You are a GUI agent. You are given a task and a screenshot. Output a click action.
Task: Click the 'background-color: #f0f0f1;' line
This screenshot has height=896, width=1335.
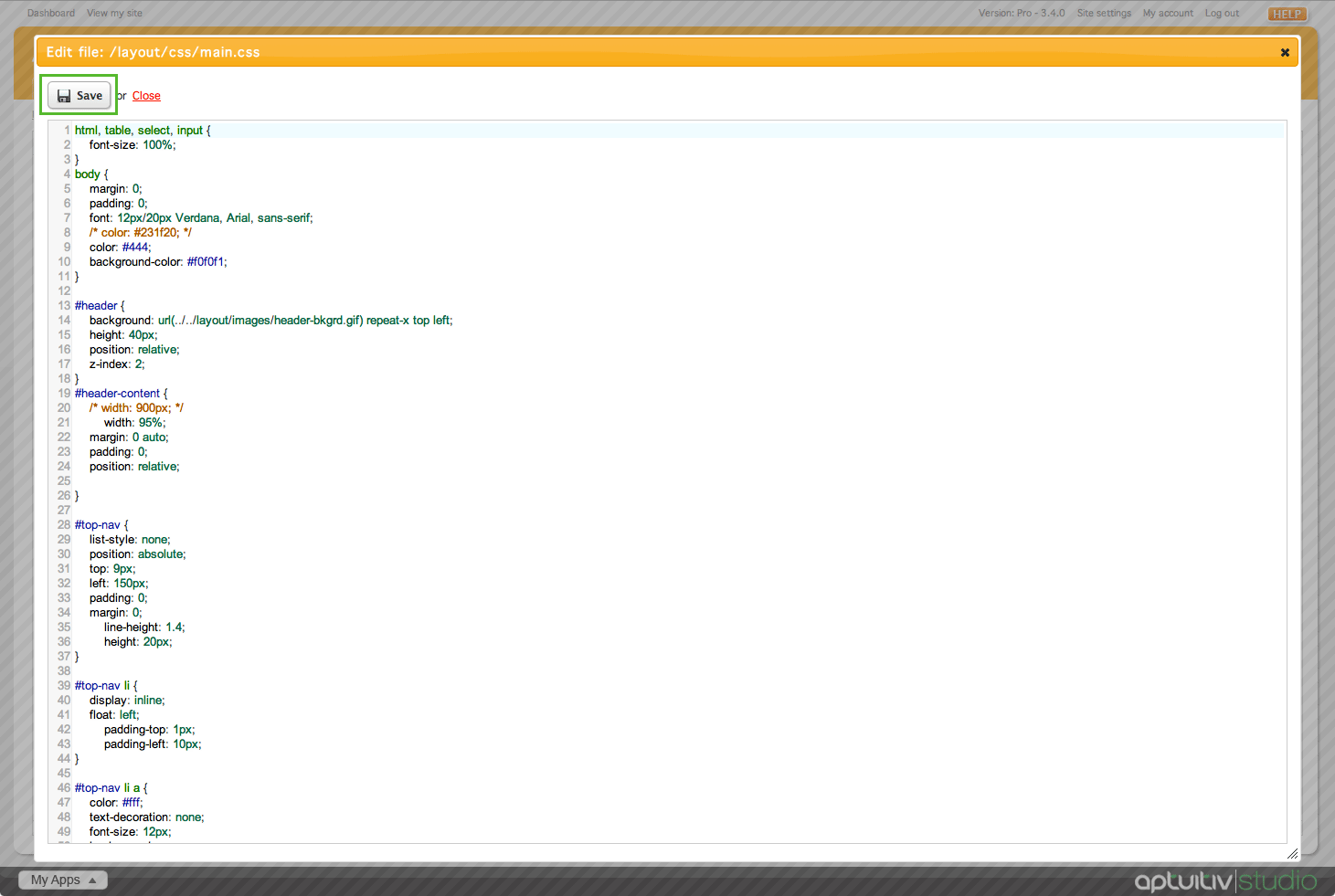point(158,262)
